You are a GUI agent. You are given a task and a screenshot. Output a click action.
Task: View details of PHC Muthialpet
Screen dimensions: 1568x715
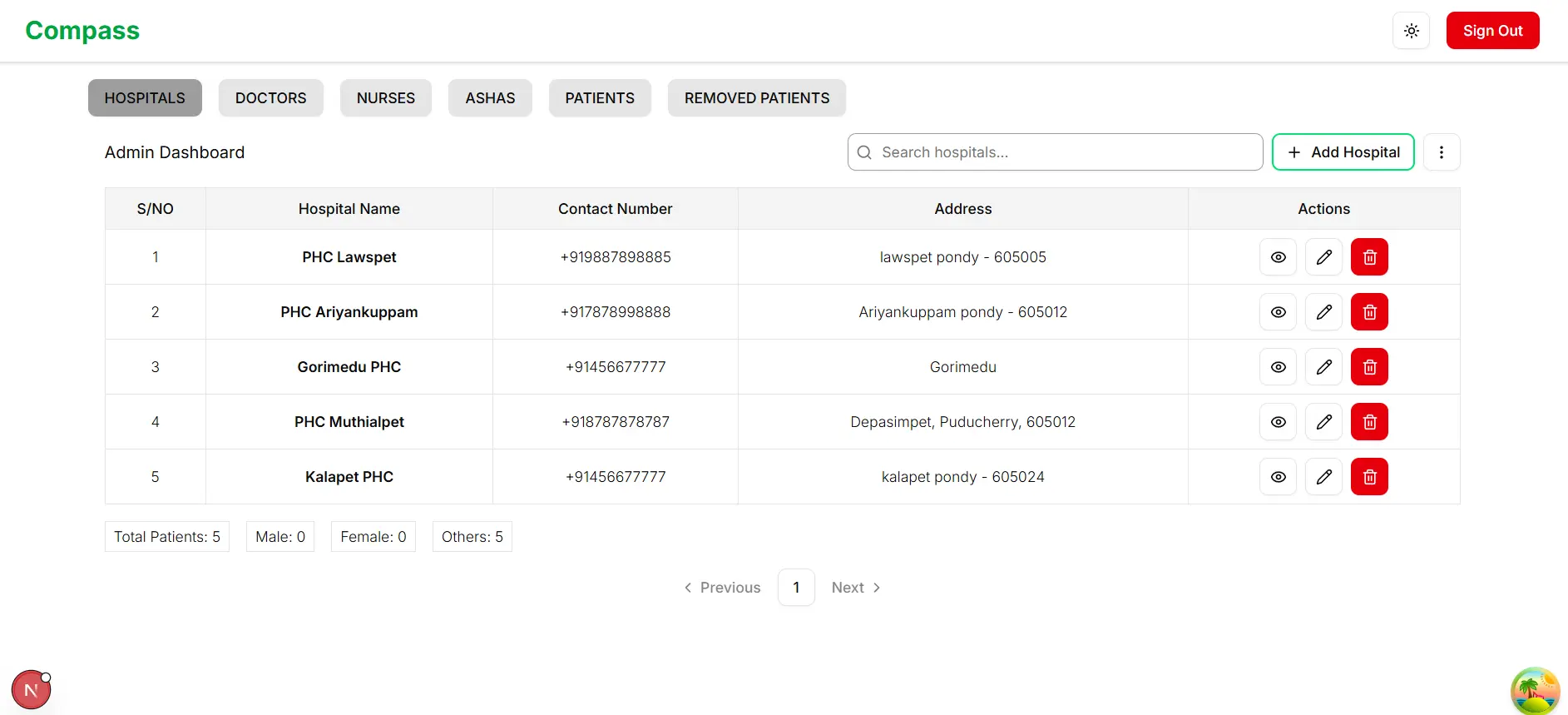[x=1279, y=422]
